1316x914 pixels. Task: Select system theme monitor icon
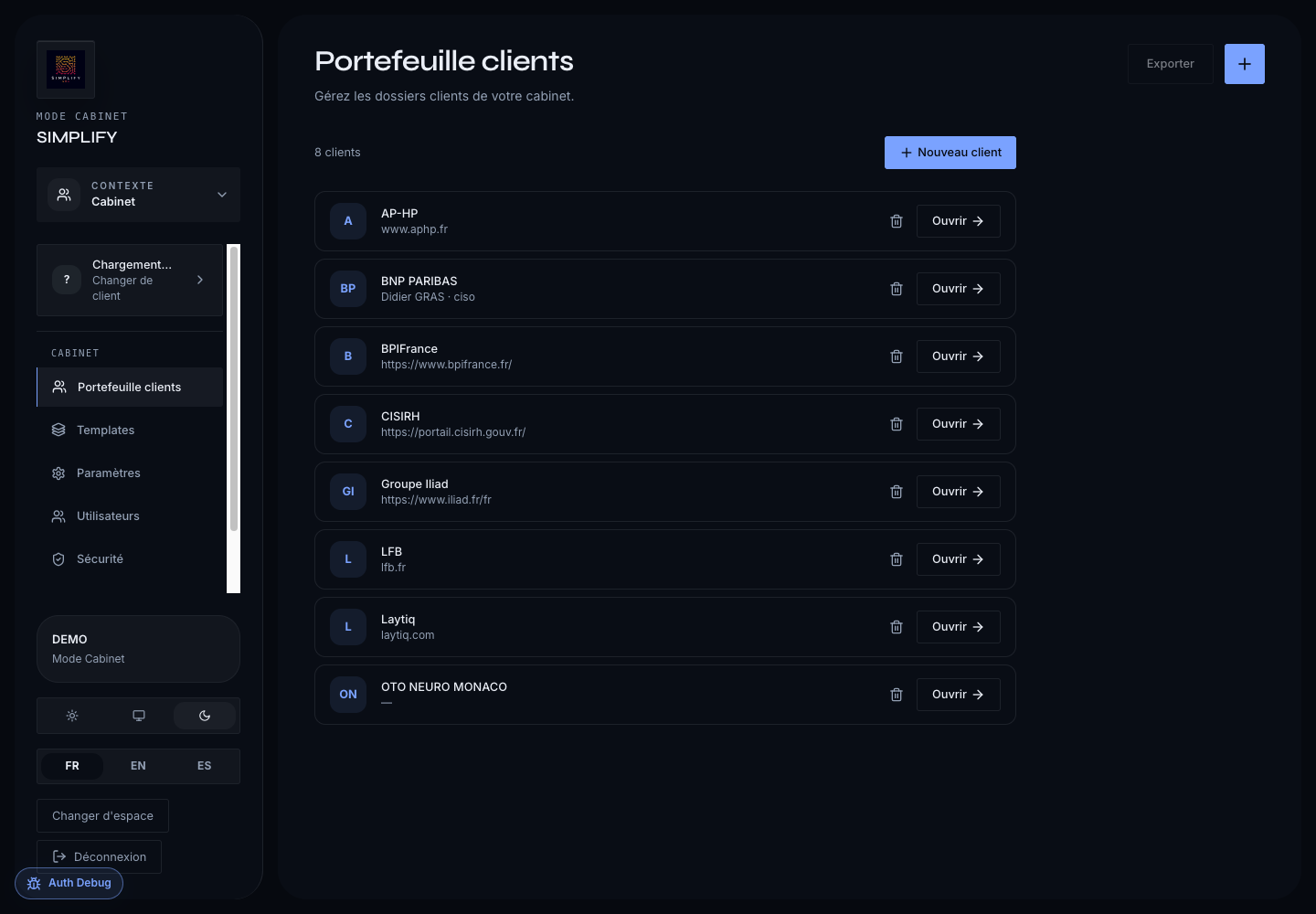coord(139,716)
